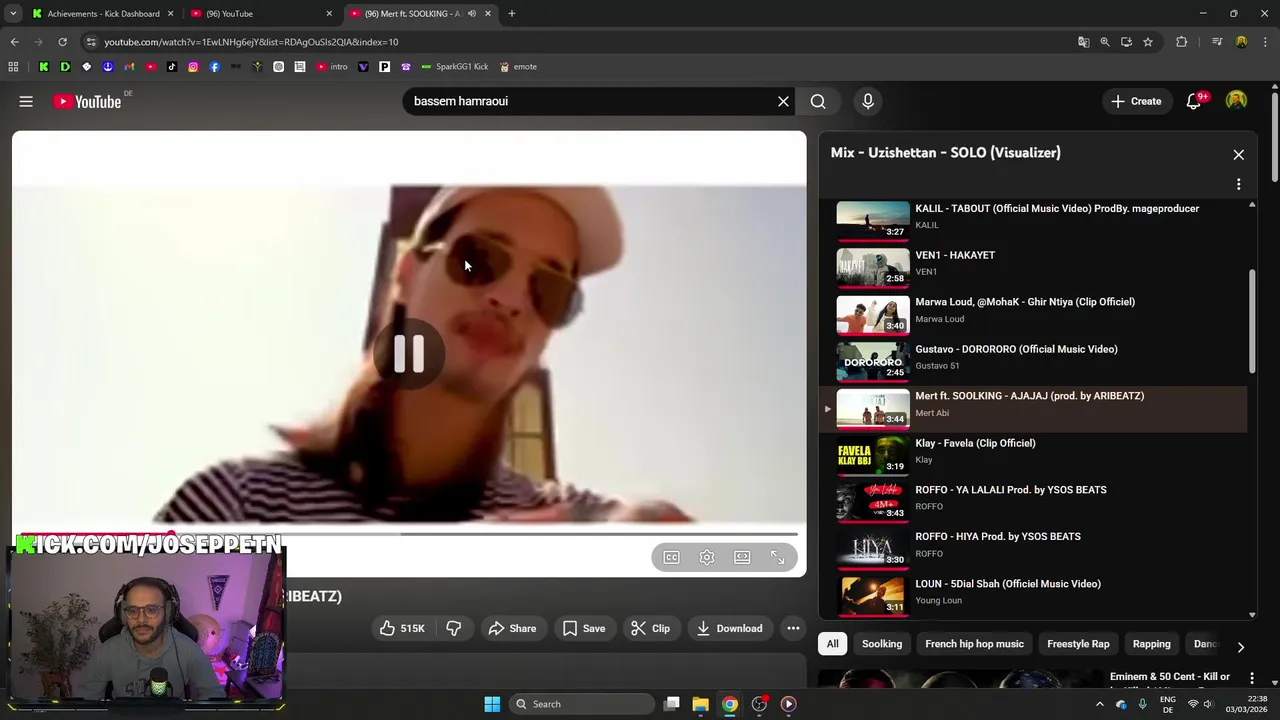Click the Save button
Screen dimensions: 1280x720
coord(583,628)
